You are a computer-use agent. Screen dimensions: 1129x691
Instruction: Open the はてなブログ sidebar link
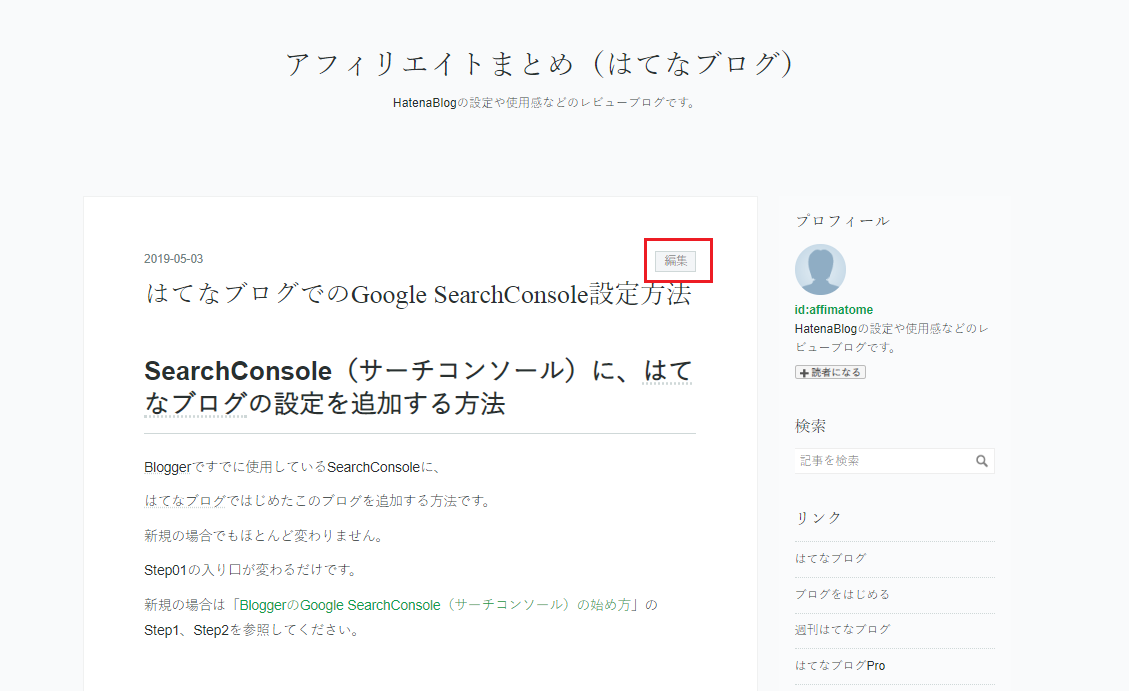tap(830, 558)
